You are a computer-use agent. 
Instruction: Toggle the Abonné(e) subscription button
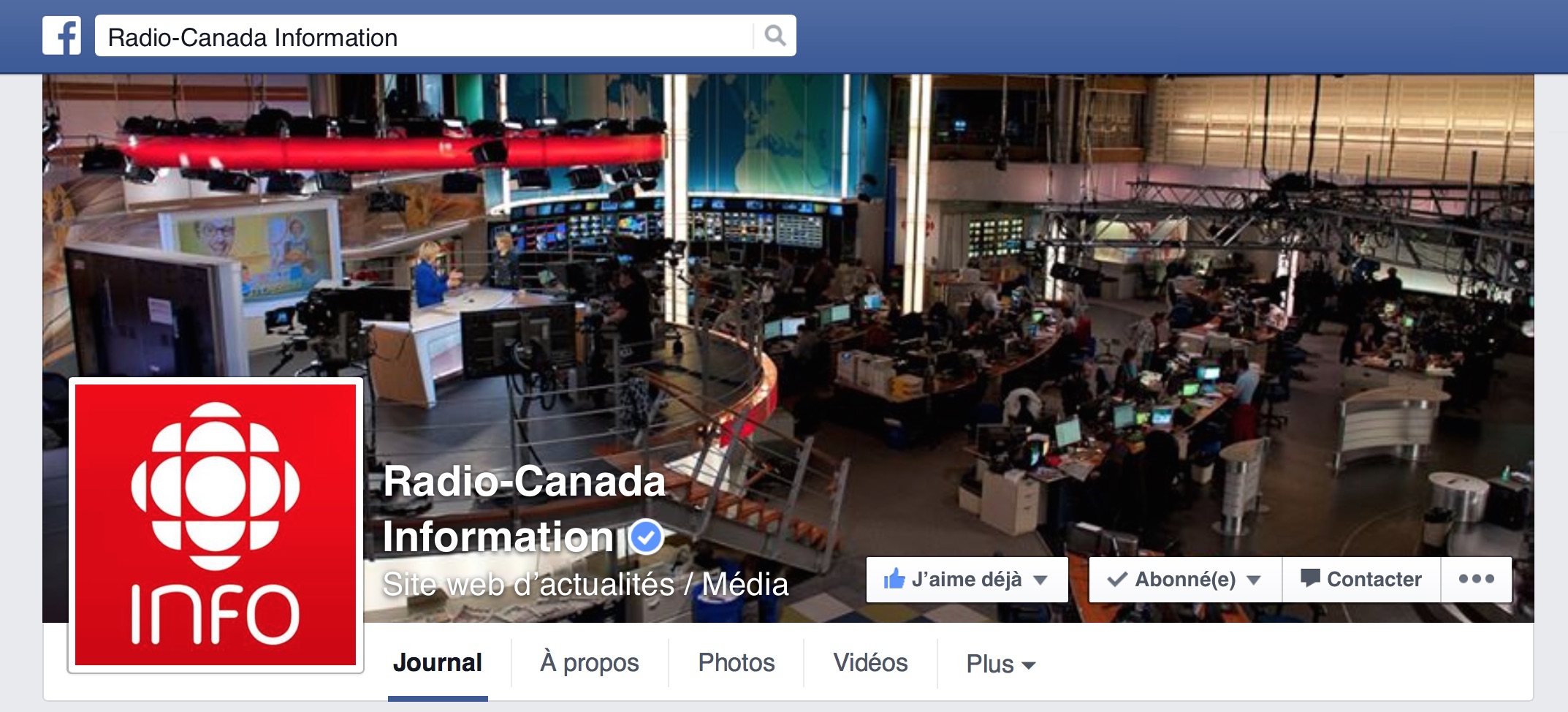tap(1185, 580)
